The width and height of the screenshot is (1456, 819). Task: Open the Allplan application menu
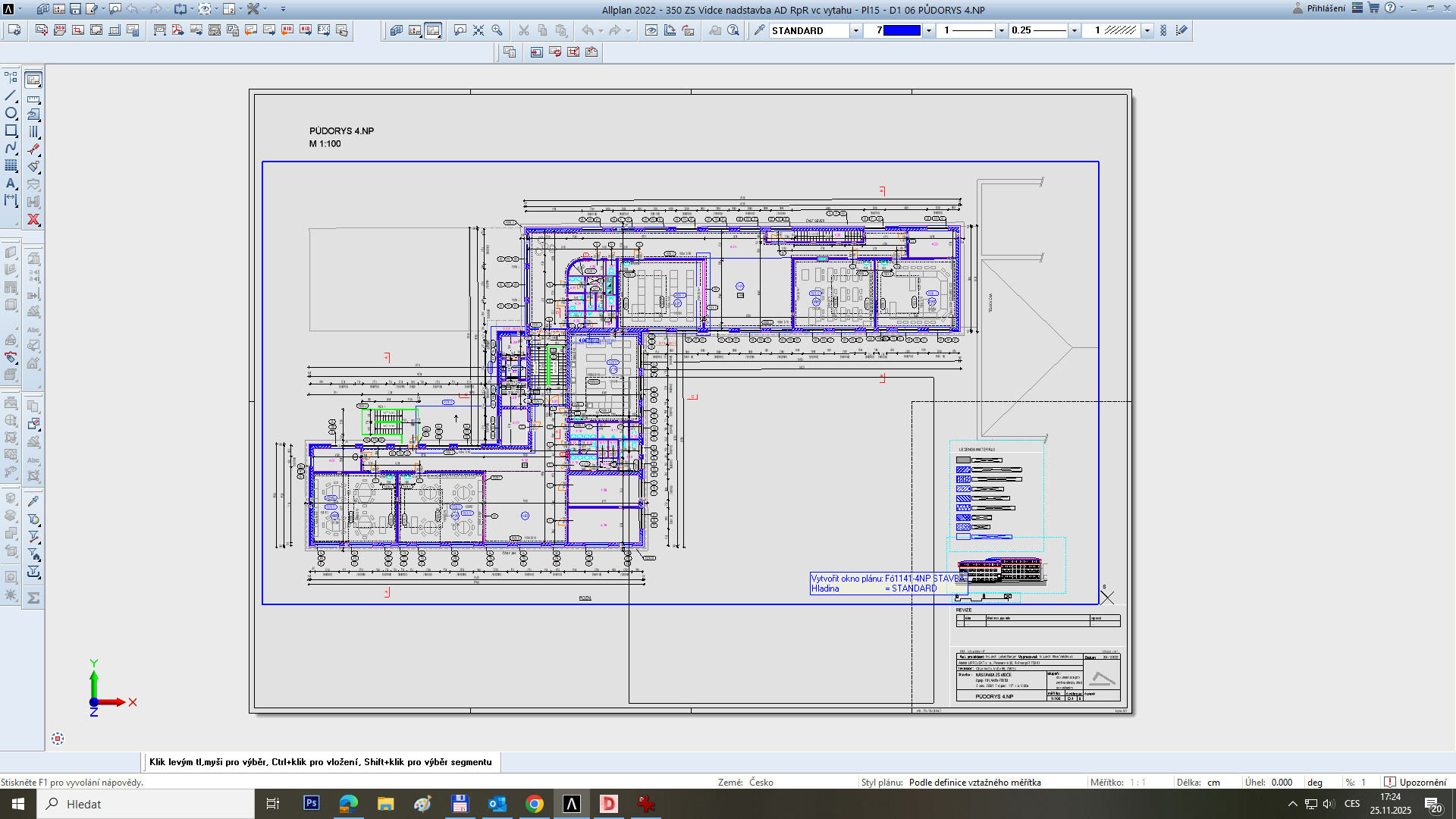[x=8, y=9]
